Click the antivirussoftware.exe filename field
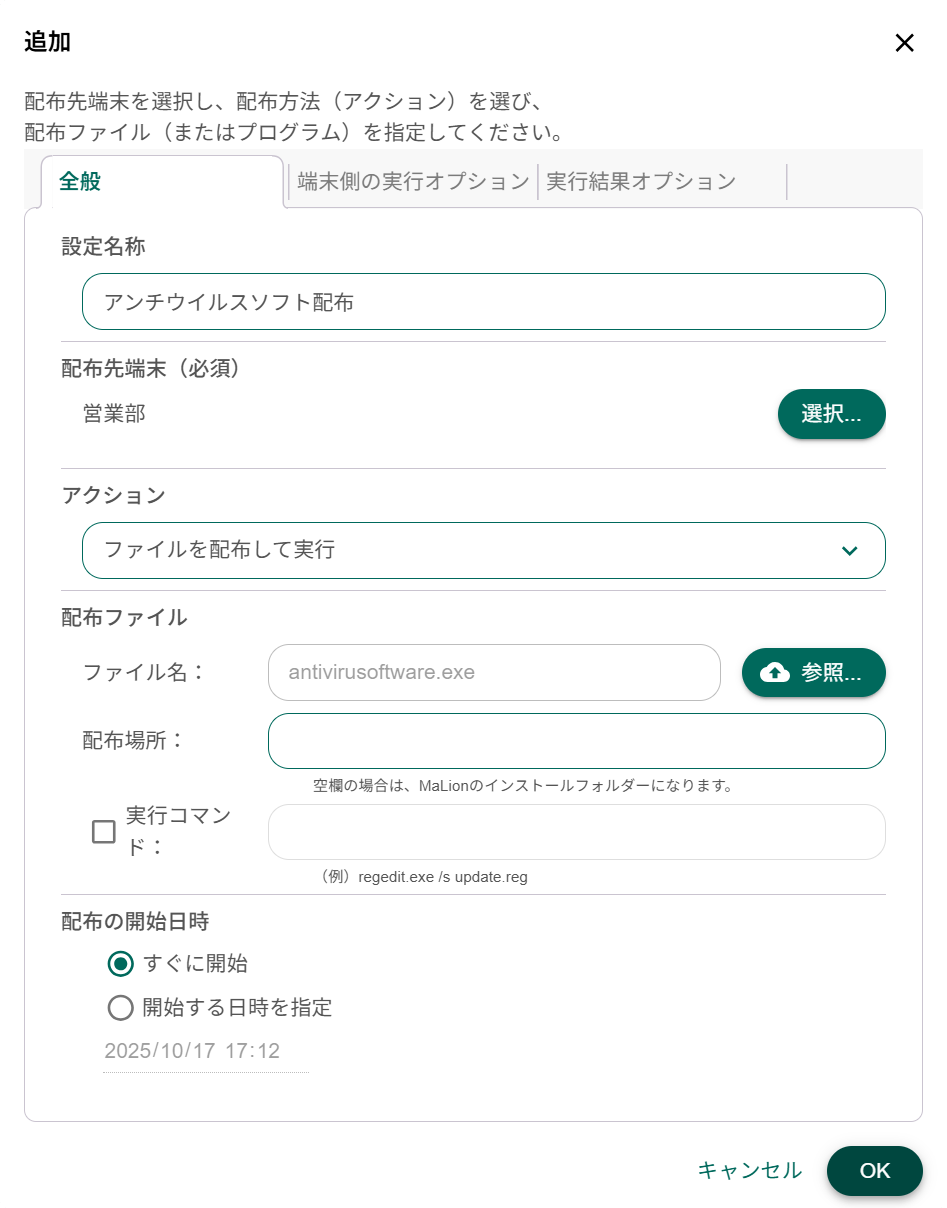This screenshot has width=947, height=1208. (x=494, y=672)
